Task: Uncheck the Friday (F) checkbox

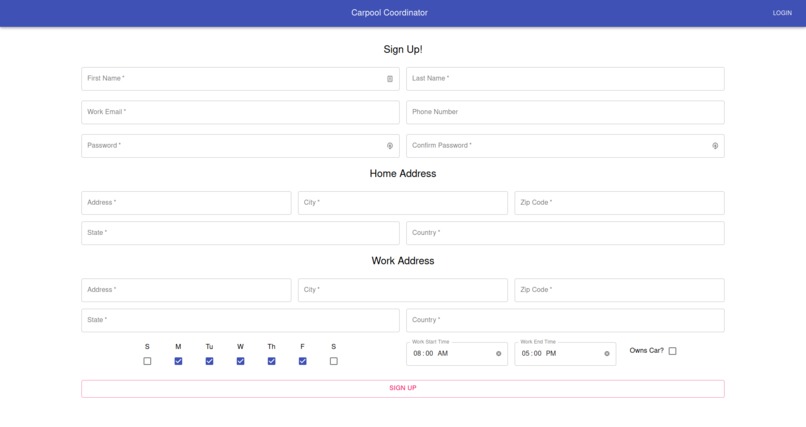Action: click(303, 361)
